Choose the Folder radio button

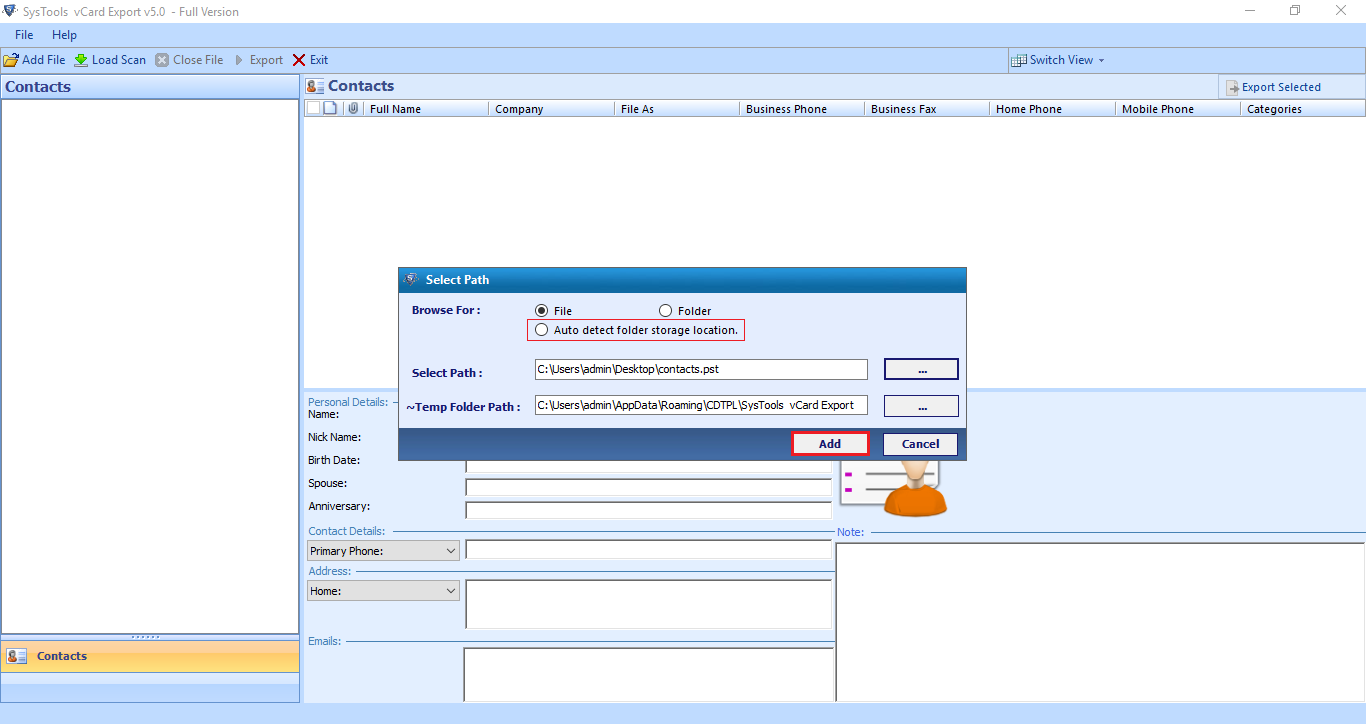tap(665, 310)
